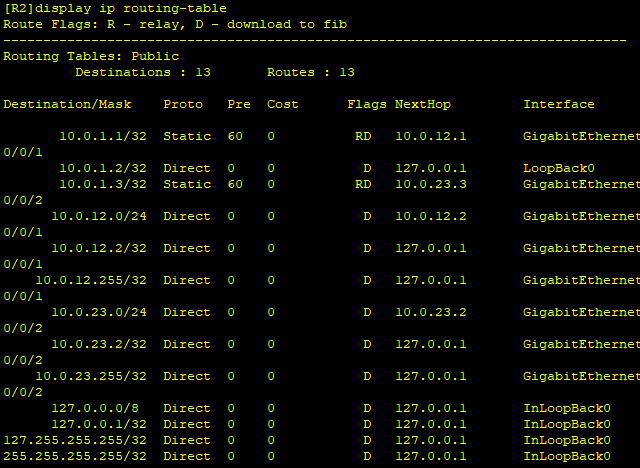Click 'Static' protocol in the 10.0.1.1/32 row
This screenshot has height=468, width=640.
(x=187, y=136)
